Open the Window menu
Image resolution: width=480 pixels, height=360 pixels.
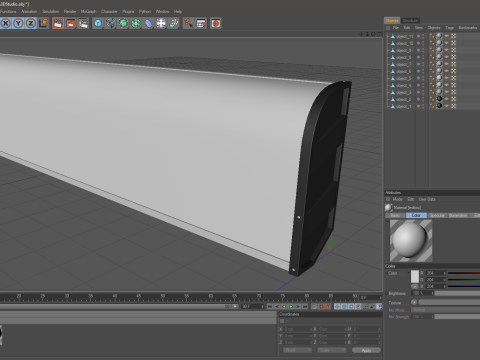pyautogui.click(x=162, y=11)
